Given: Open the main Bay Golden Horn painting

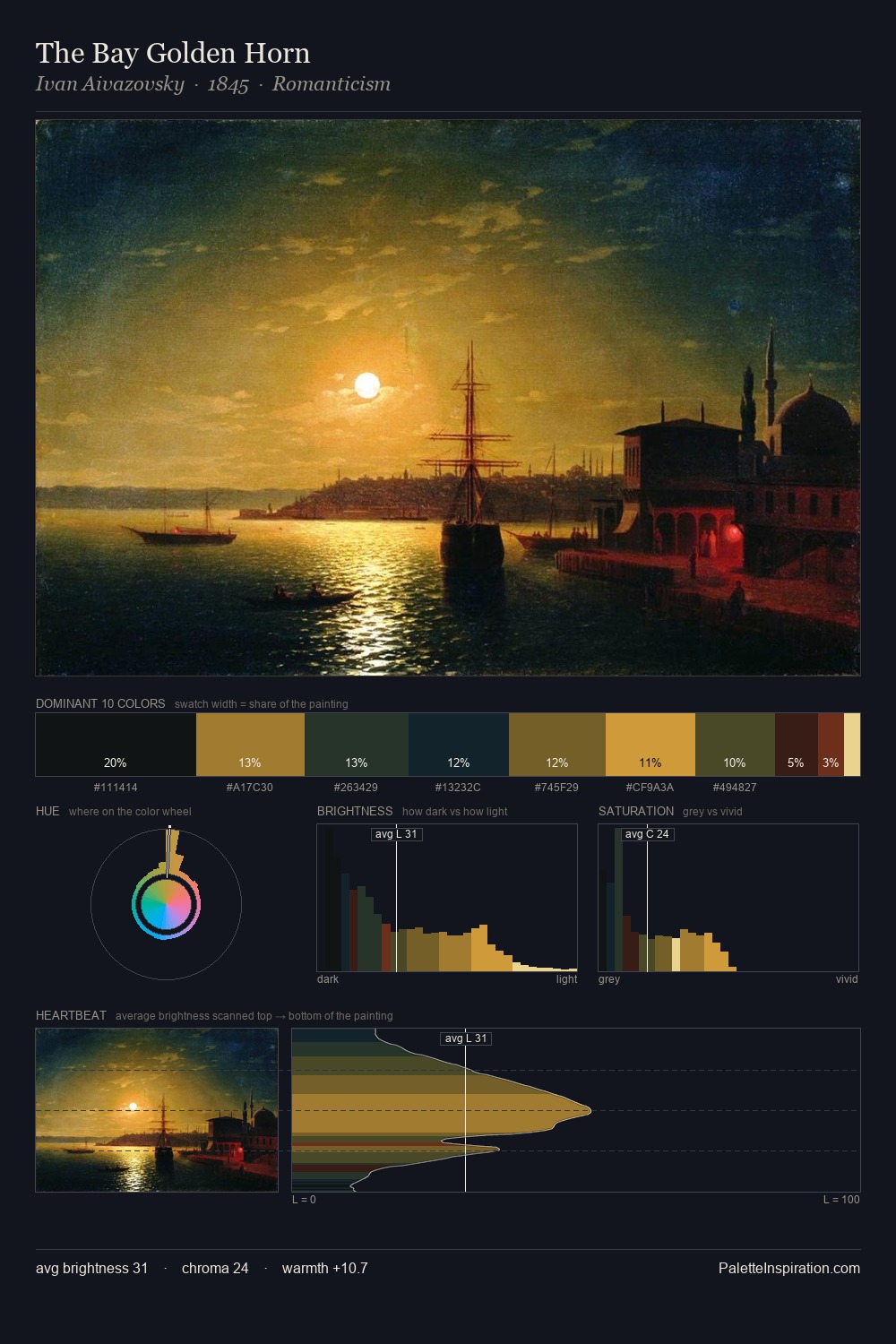Looking at the screenshot, I should coord(448,398).
